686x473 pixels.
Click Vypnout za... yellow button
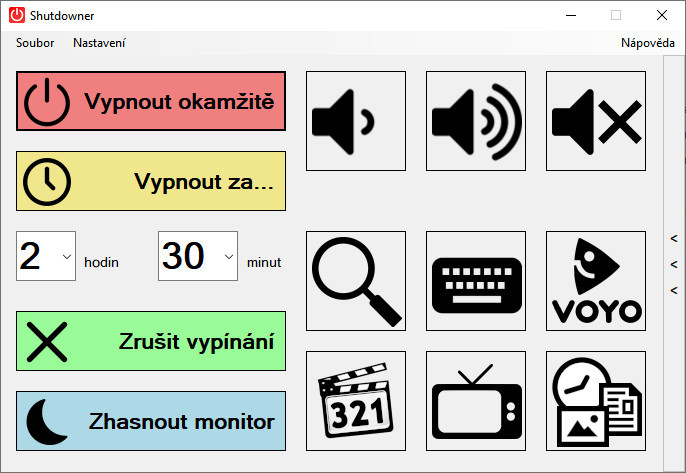click(151, 181)
